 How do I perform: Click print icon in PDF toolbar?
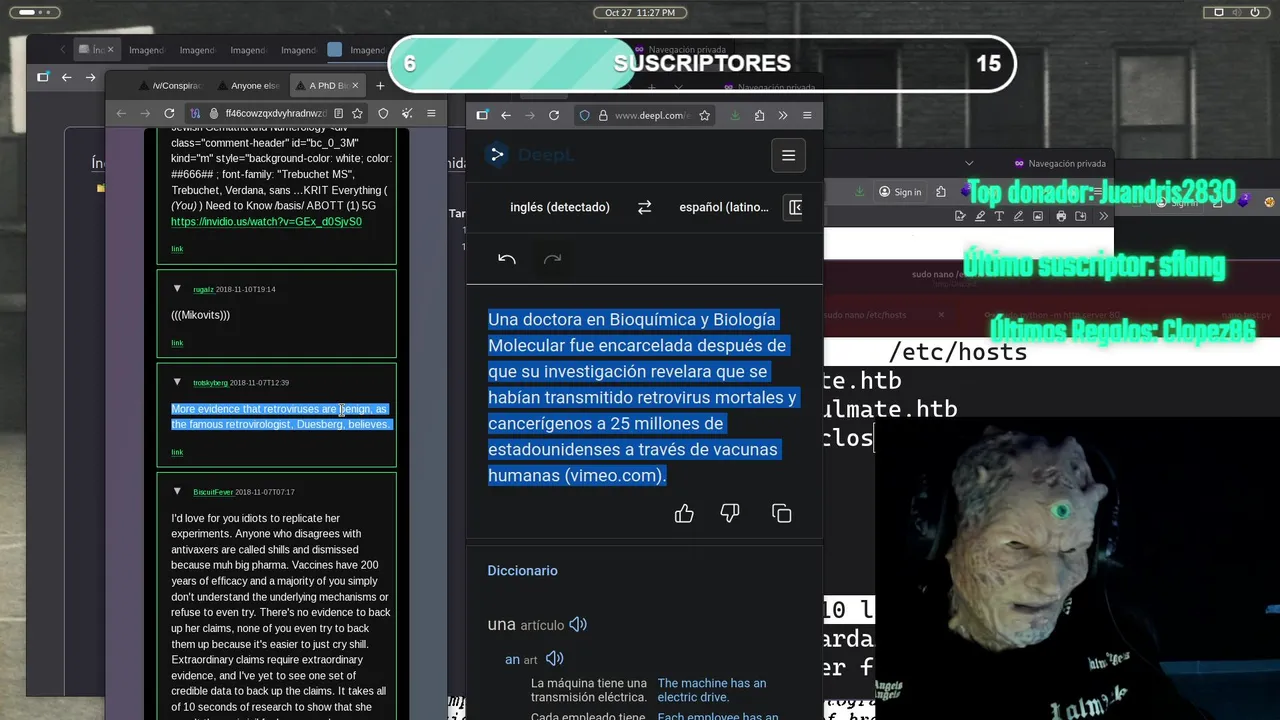click(1060, 216)
